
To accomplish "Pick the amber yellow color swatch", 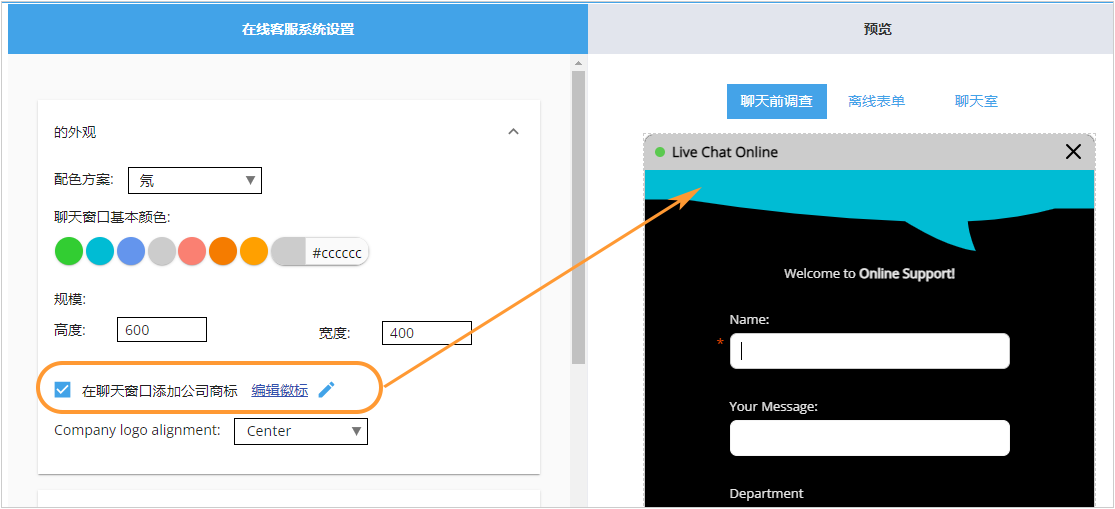I will pyautogui.click(x=254, y=252).
